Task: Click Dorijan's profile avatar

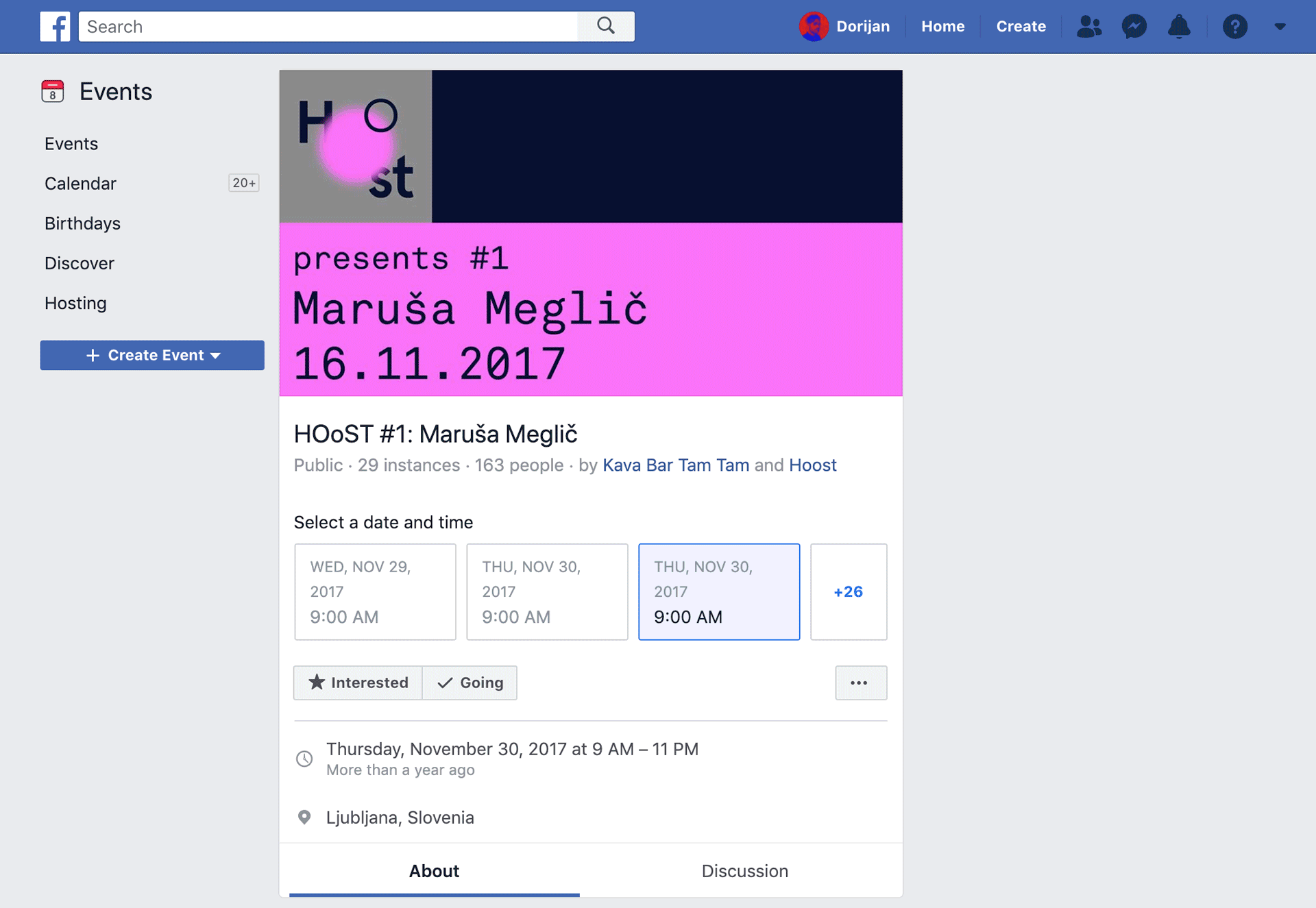Action: click(x=814, y=27)
